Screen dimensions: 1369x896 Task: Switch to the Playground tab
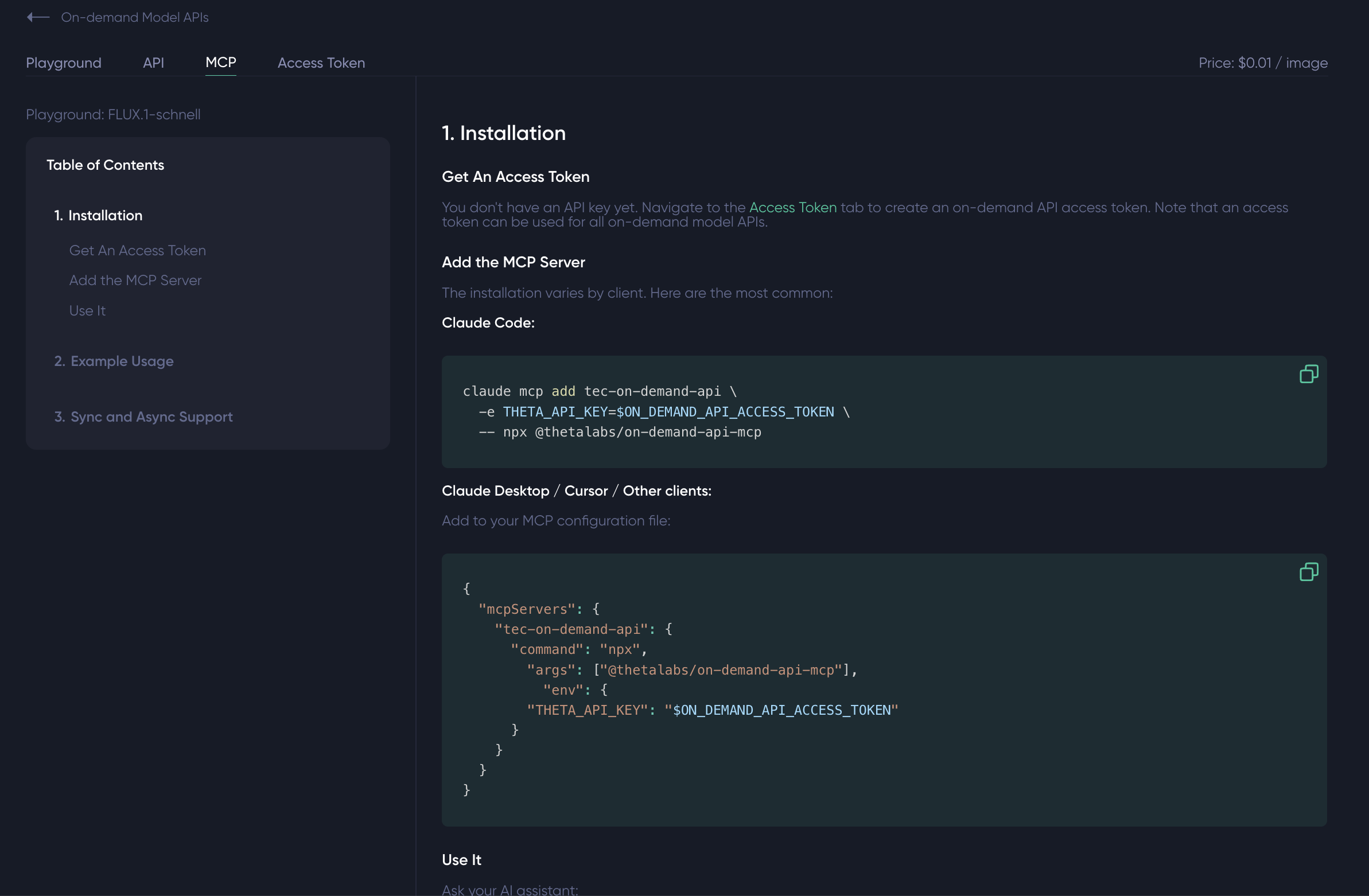pos(63,63)
